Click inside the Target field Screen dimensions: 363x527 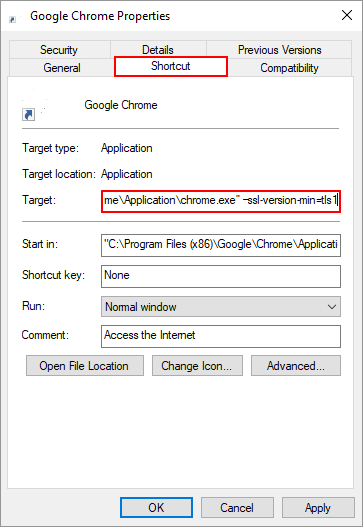(221, 201)
